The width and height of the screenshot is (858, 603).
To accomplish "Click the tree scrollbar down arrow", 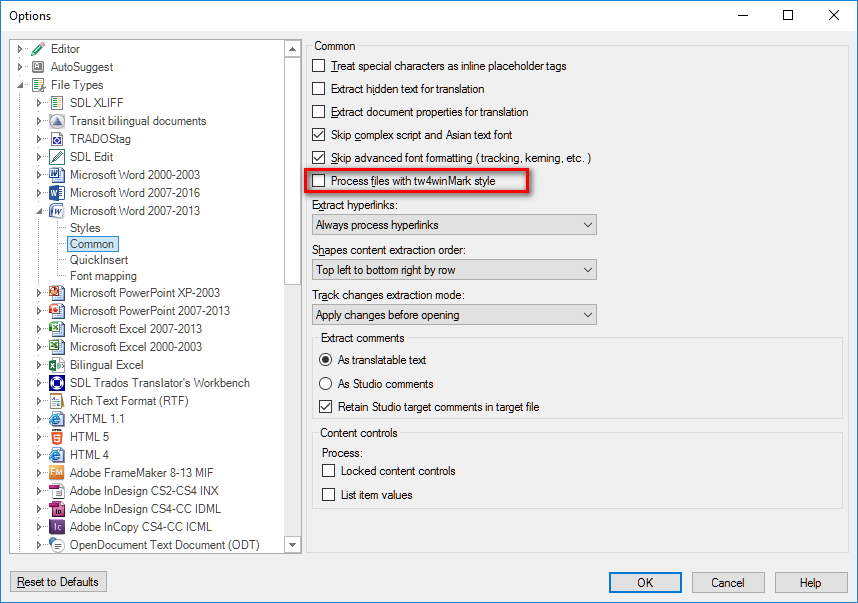I will click(293, 544).
